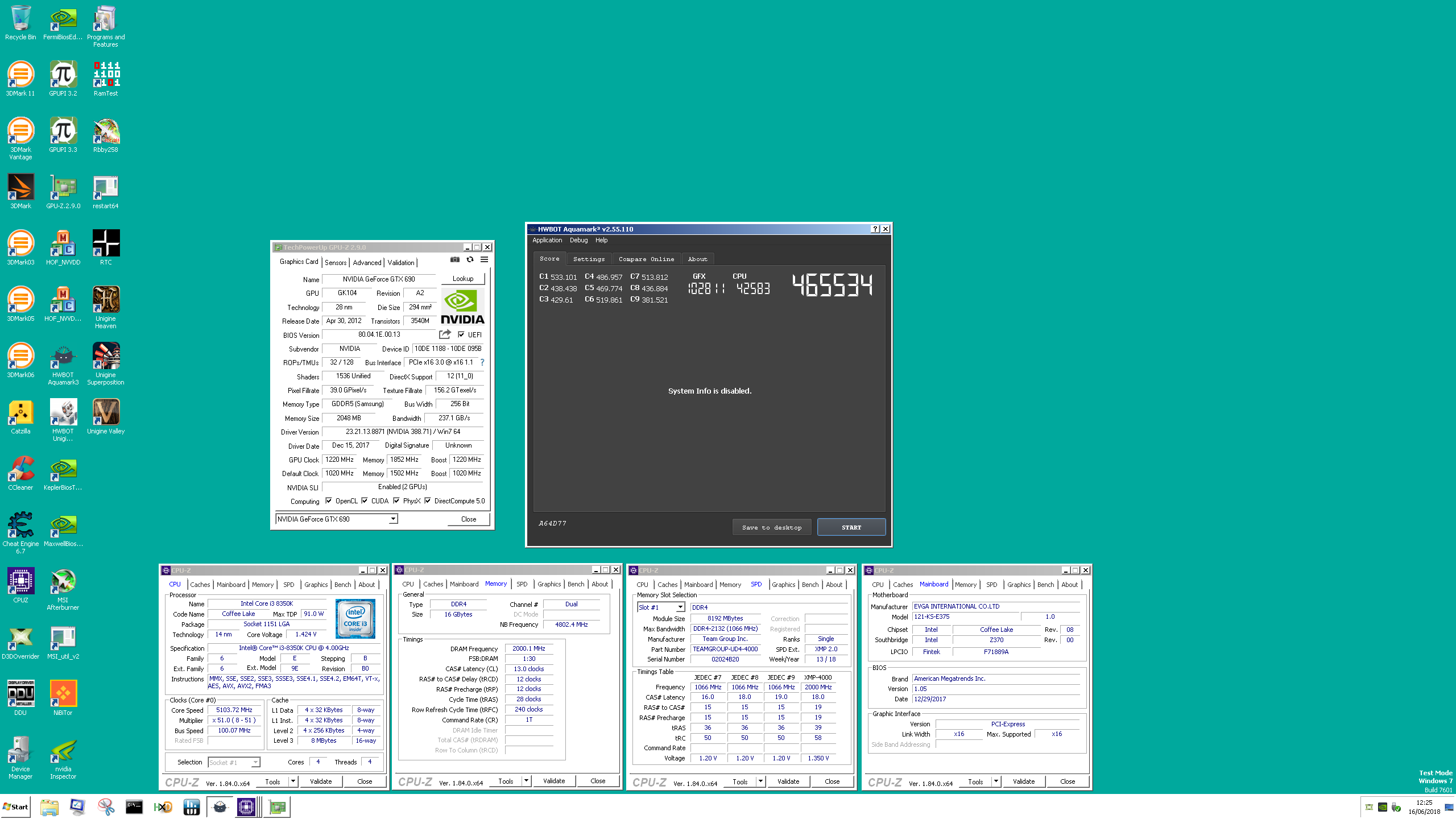Viewport: 1456px width, 819px height.
Task: Open the Recycle Bin desktop icon
Action: (20, 23)
